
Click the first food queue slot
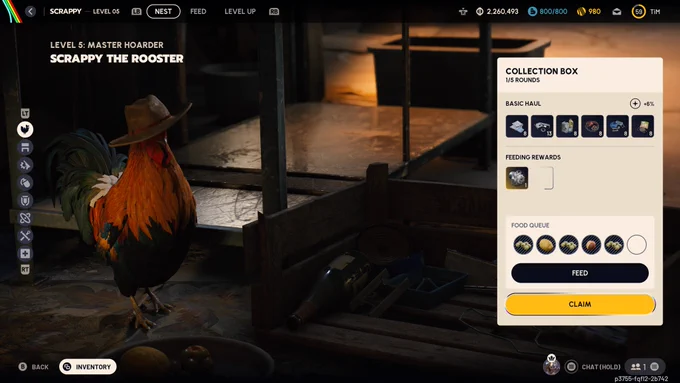coord(523,245)
